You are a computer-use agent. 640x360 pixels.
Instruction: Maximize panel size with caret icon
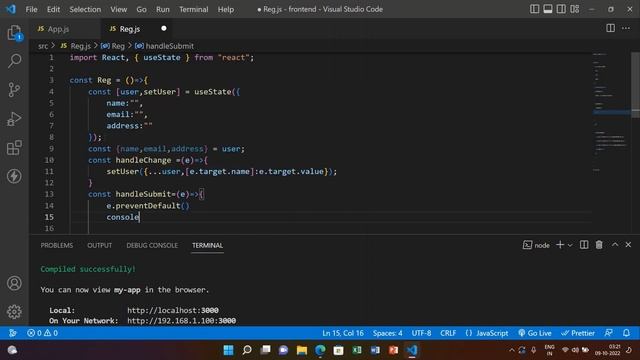[x=615, y=244]
